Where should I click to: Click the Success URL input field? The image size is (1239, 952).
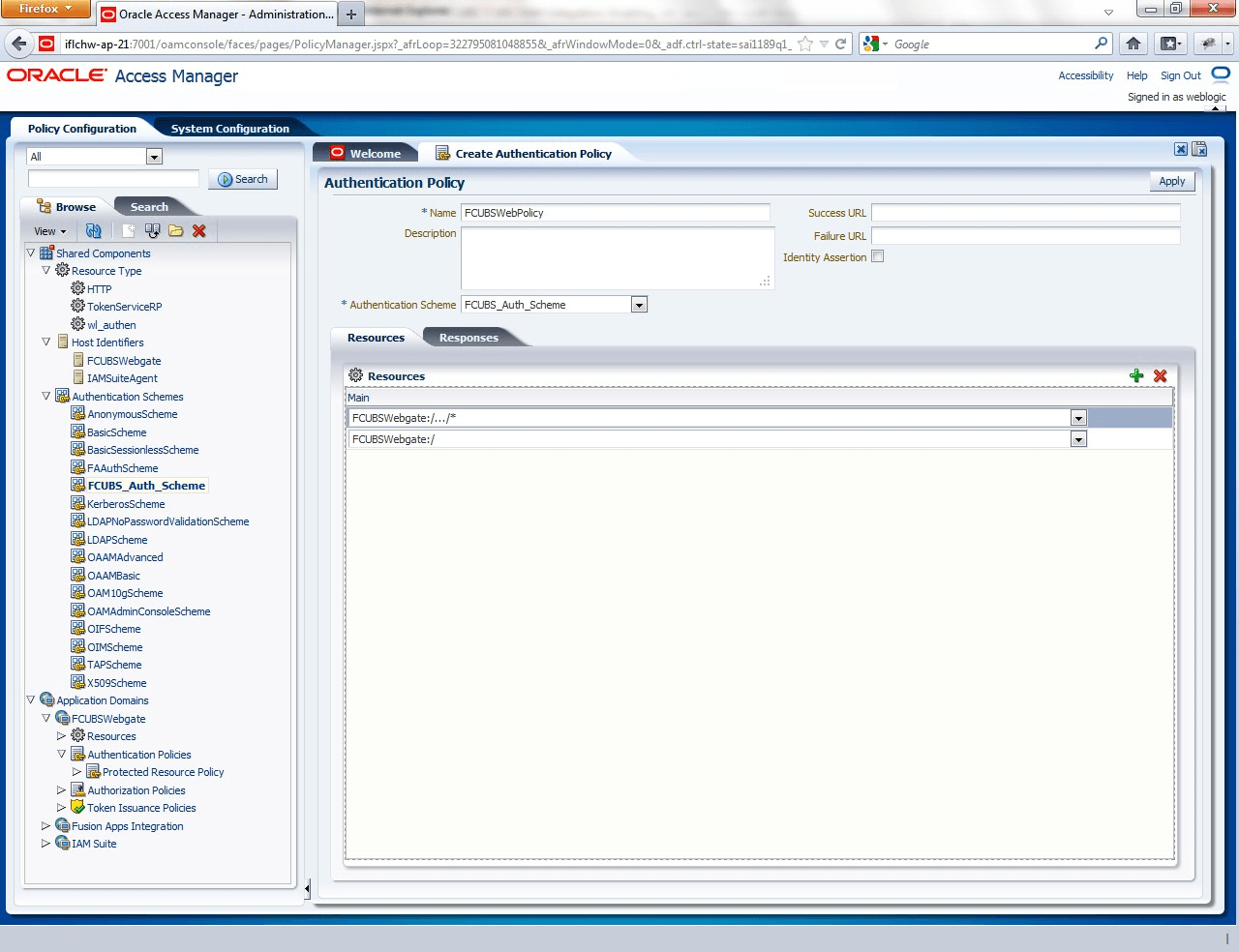click(x=1025, y=213)
